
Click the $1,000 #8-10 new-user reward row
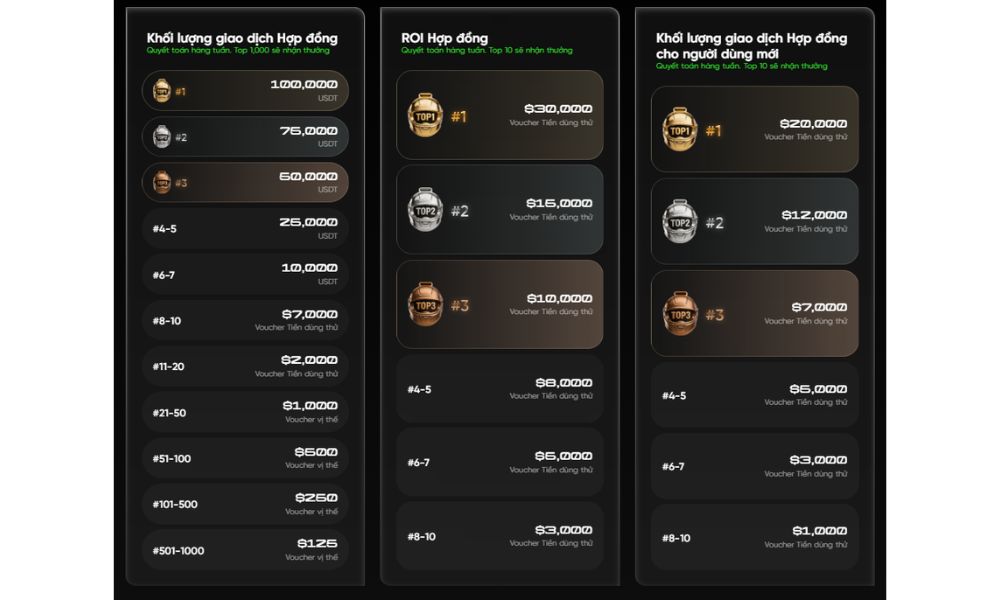(x=754, y=537)
